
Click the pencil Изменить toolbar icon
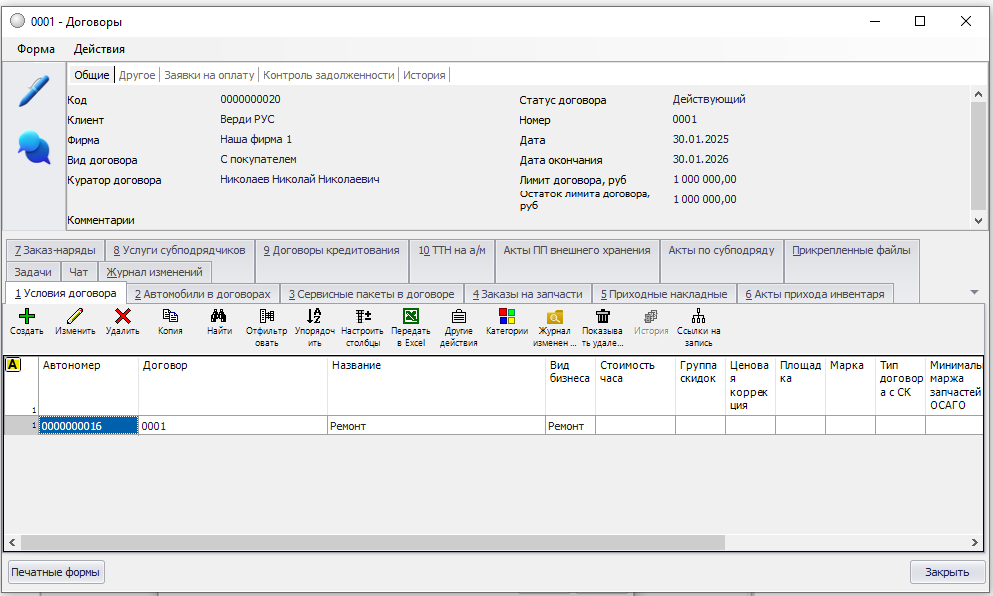[75, 317]
